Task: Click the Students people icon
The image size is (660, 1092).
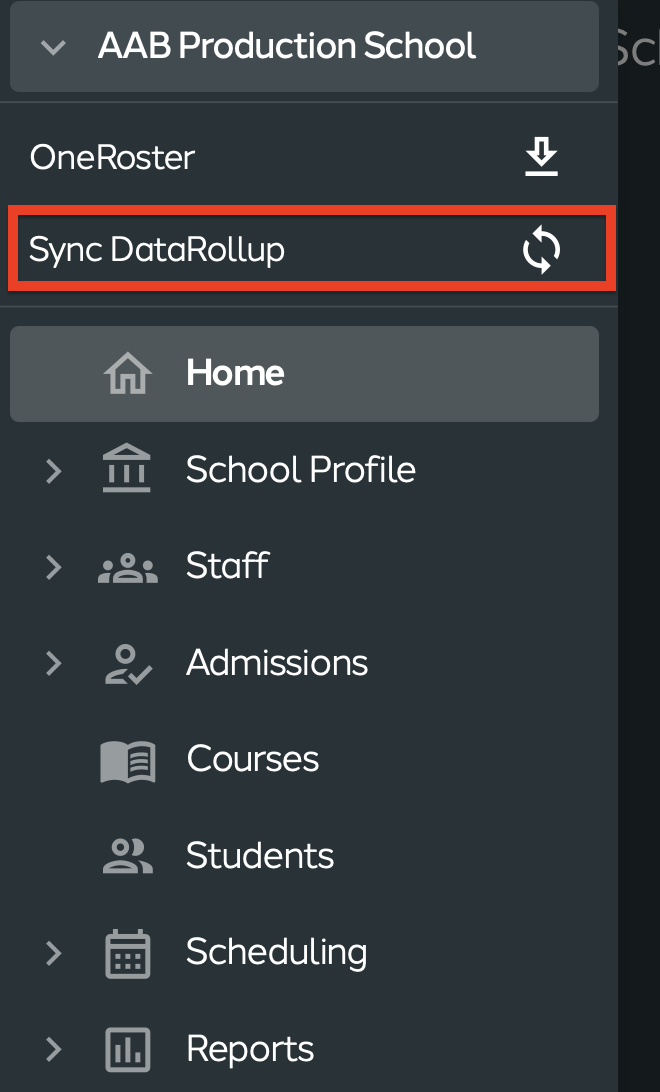Action: point(127,856)
